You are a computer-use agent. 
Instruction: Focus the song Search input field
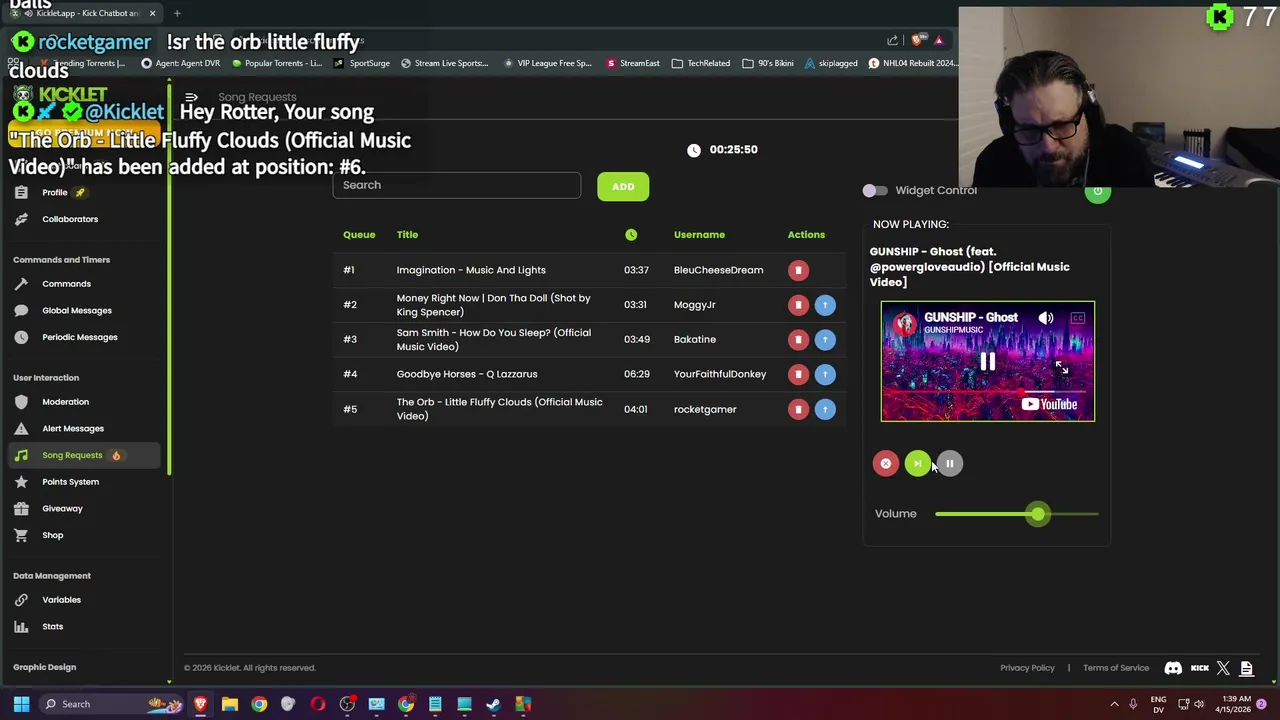point(457,185)
